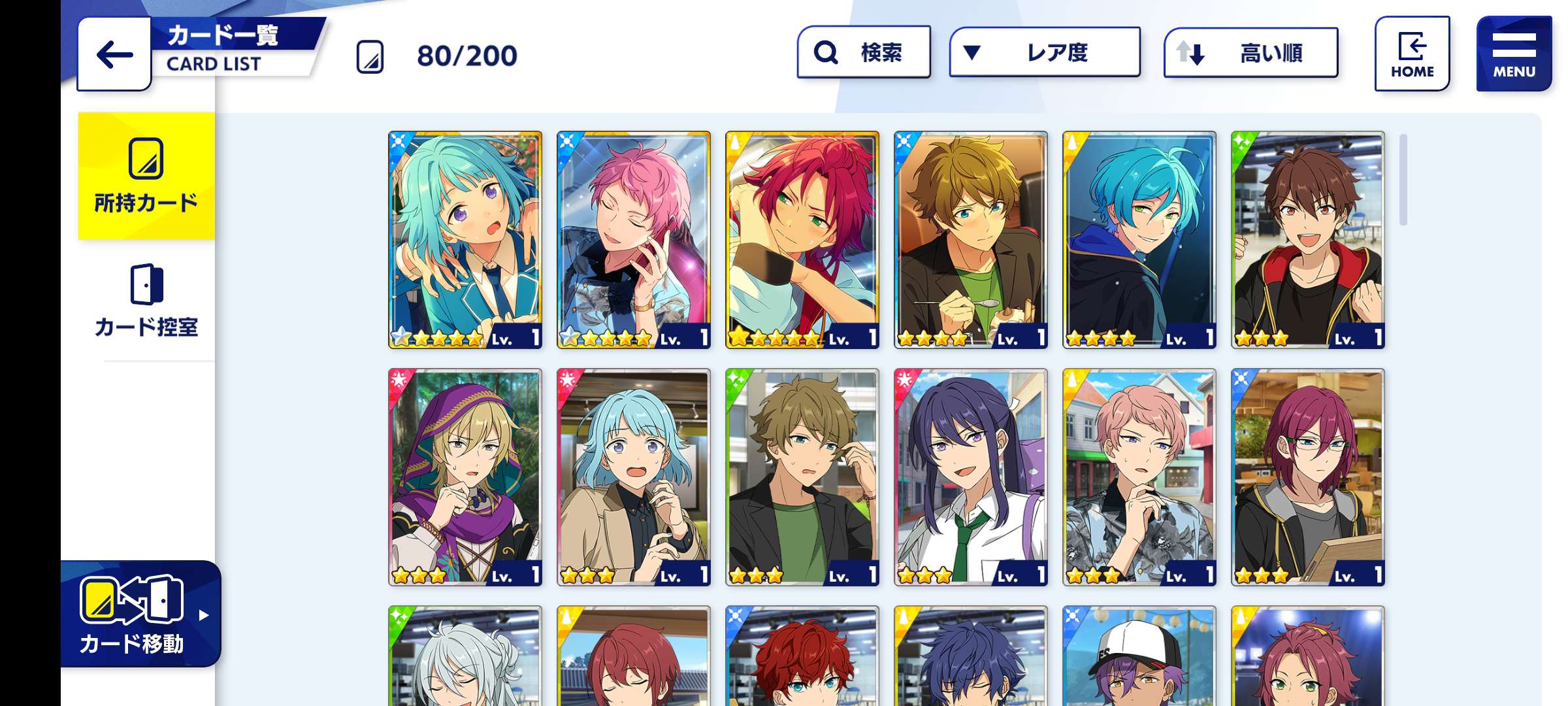Screen dimensions: 1568x706
Task: Select the glasses-wearing maroon-haired card
Action: [x=1308, y=477]
